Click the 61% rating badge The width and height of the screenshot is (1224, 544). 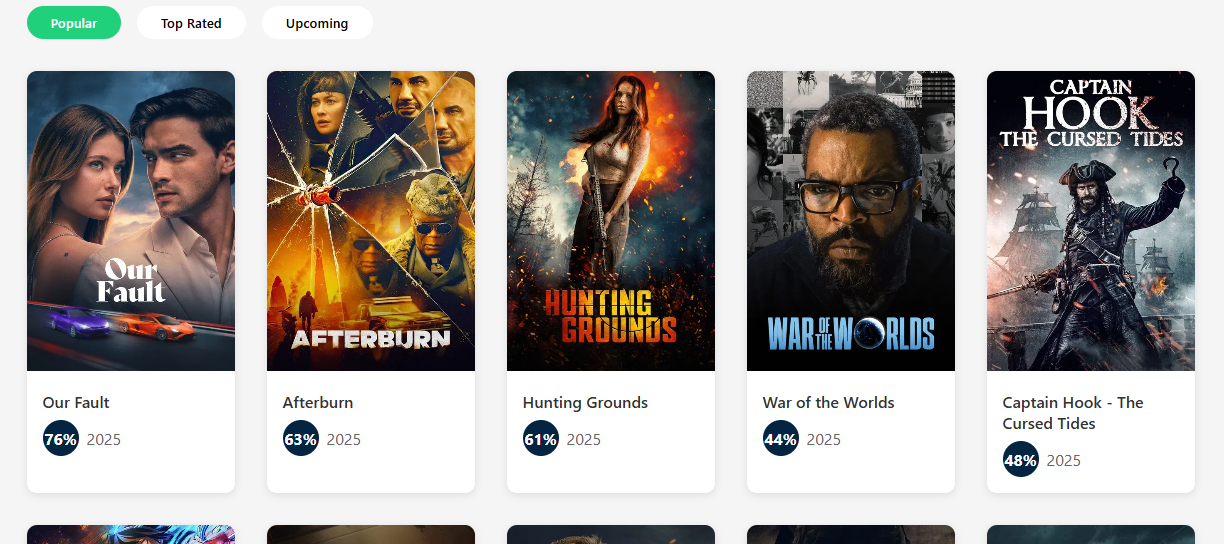pos(541,439)
